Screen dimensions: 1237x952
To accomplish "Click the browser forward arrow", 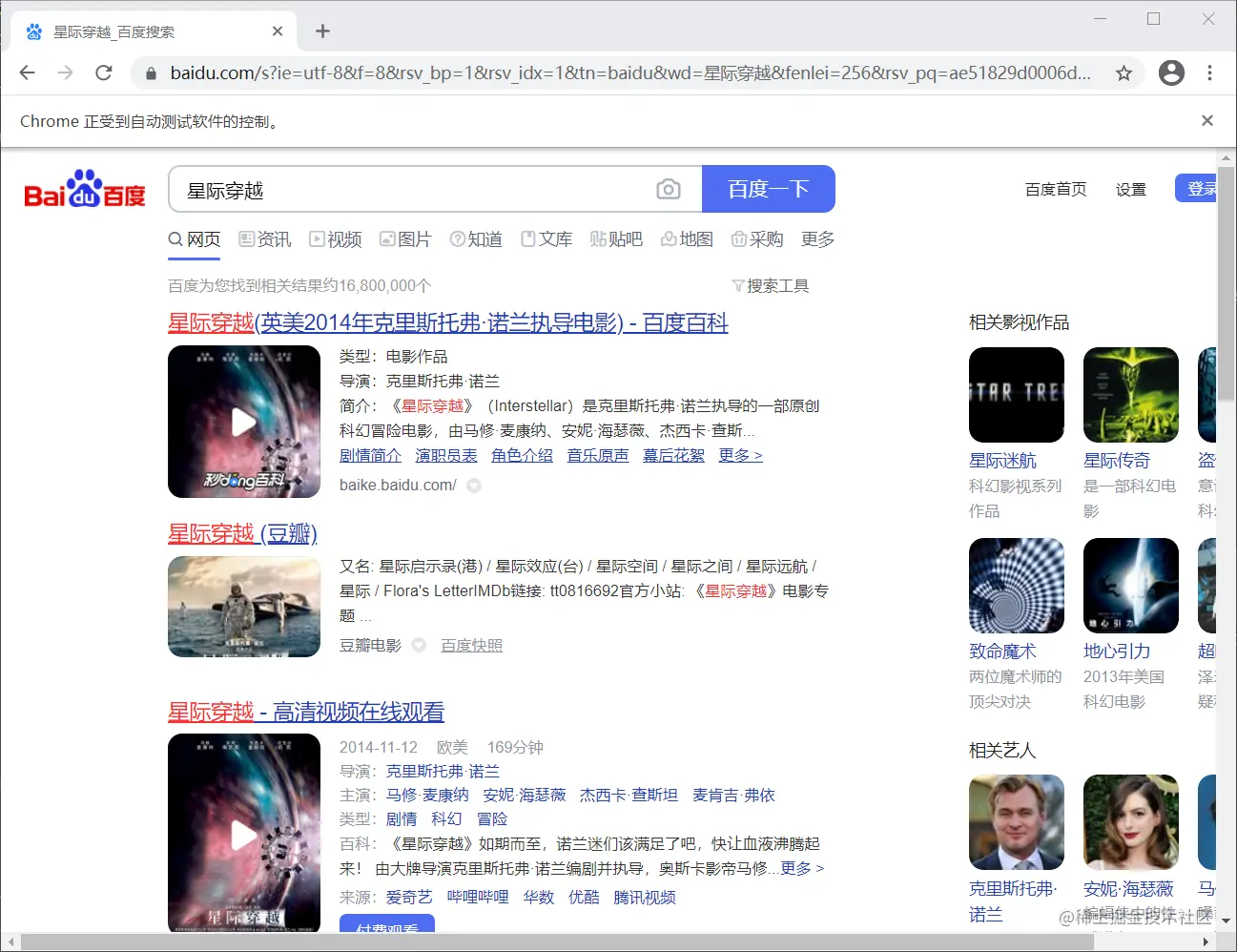I will tap(65, 72).
